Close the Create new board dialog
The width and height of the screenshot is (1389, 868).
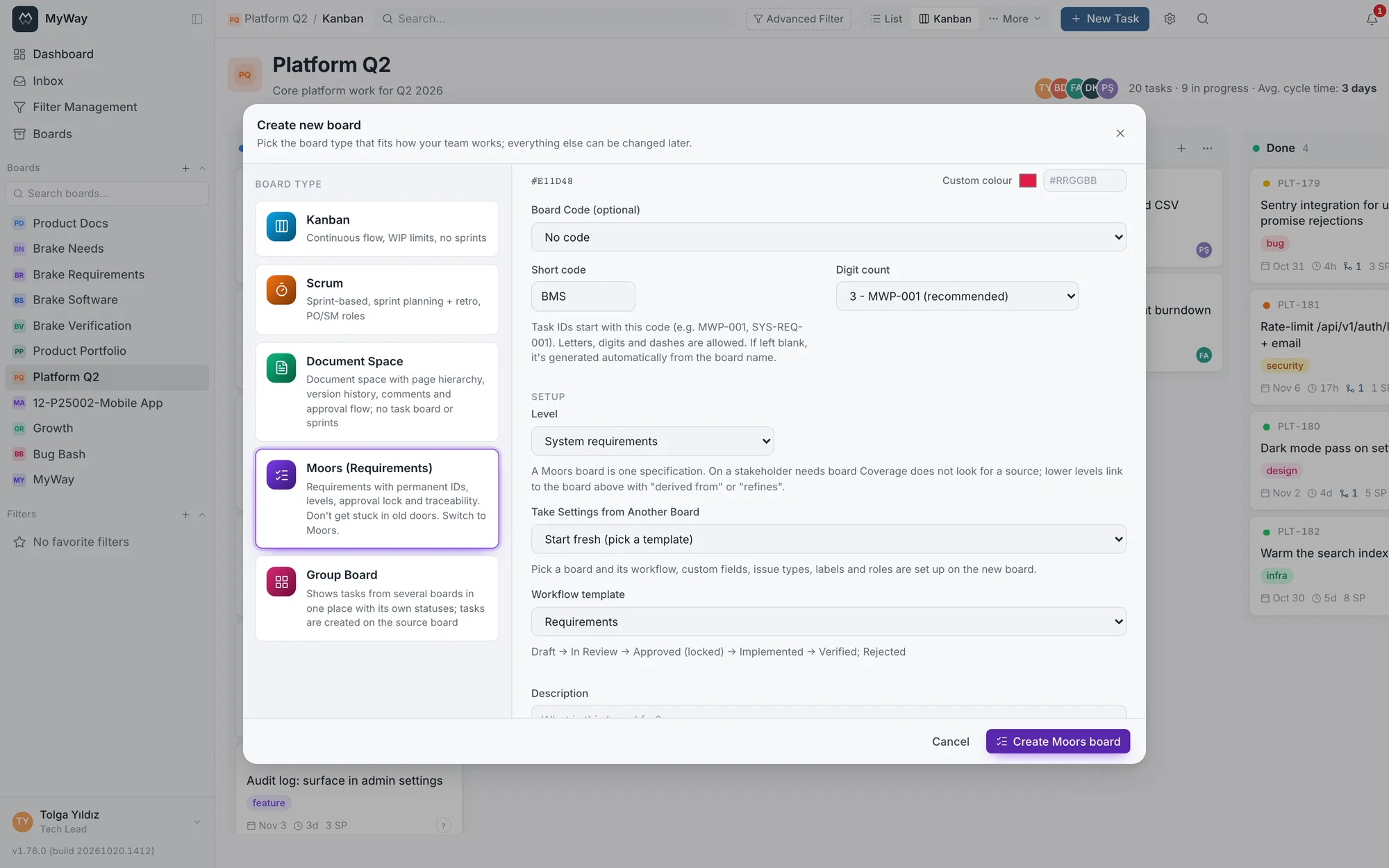point(1120,133)
